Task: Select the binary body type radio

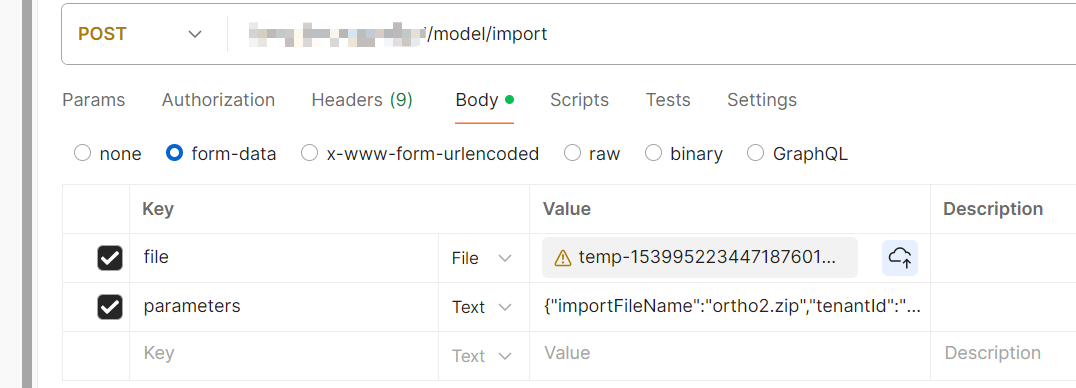Action: pos(653,153)
